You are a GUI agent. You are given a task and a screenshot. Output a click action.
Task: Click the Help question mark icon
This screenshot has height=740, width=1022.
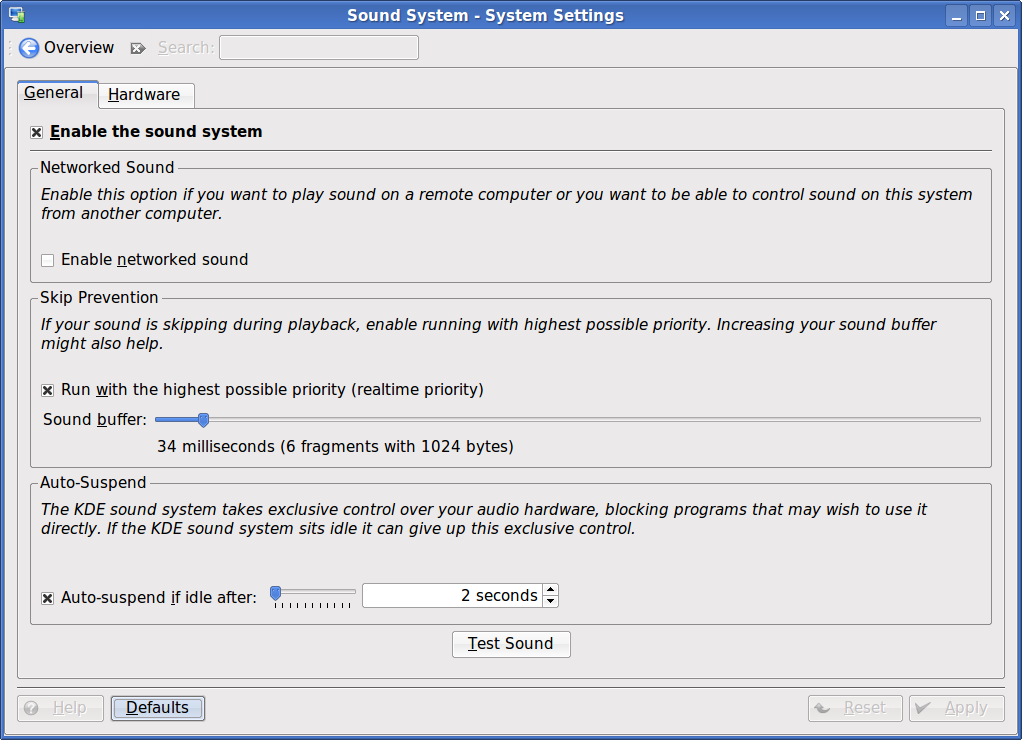click(x=31, y=708)
